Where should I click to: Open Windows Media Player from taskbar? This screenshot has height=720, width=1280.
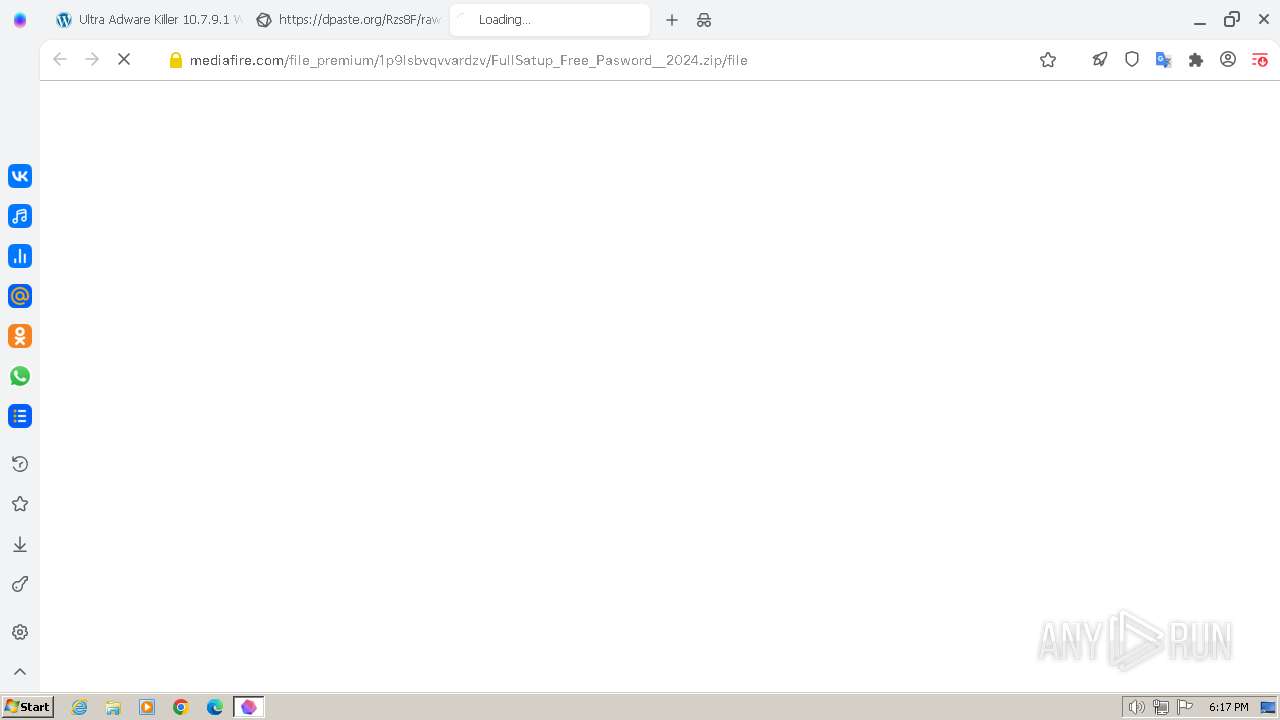(x=147, y=707)
